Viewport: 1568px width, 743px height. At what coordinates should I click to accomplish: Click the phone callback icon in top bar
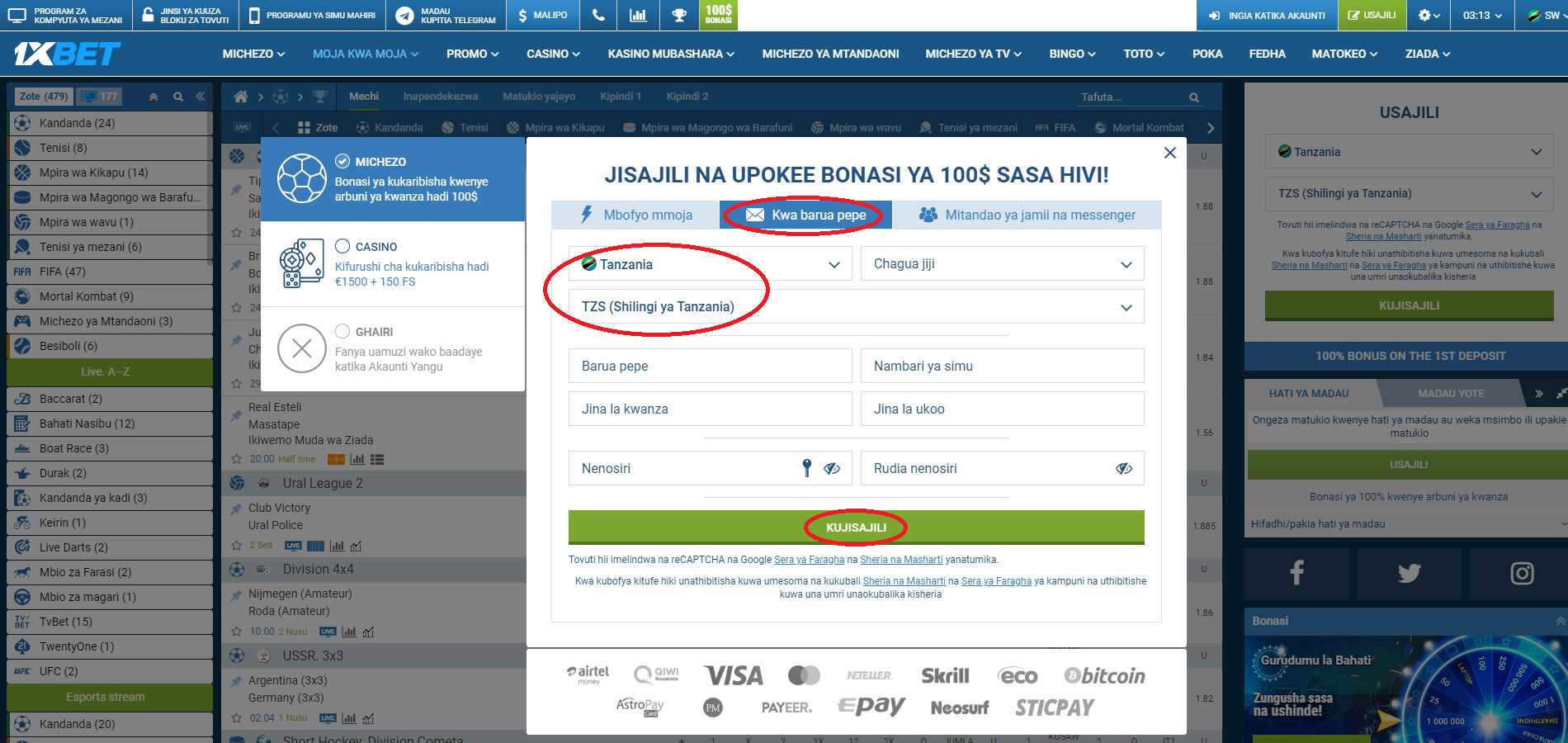[598, 15]
